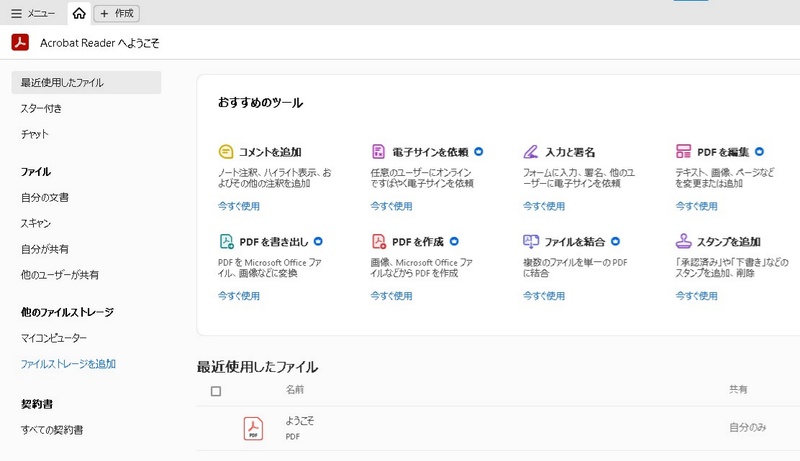Open the ようこそ PDF file icon
800x461 pixels.
point(253,428)
